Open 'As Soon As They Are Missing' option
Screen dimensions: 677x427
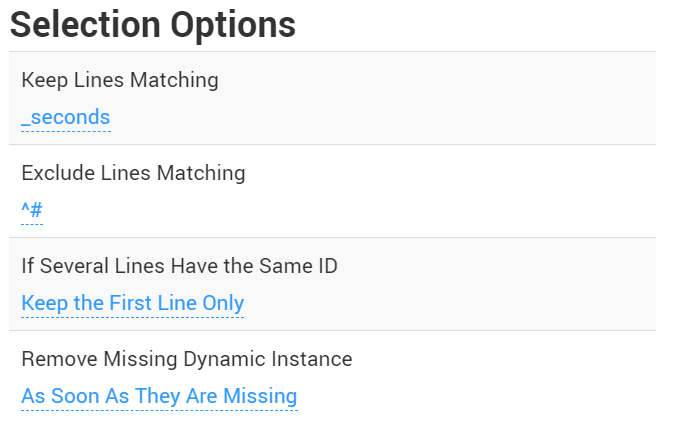click(x=159, y=396)
